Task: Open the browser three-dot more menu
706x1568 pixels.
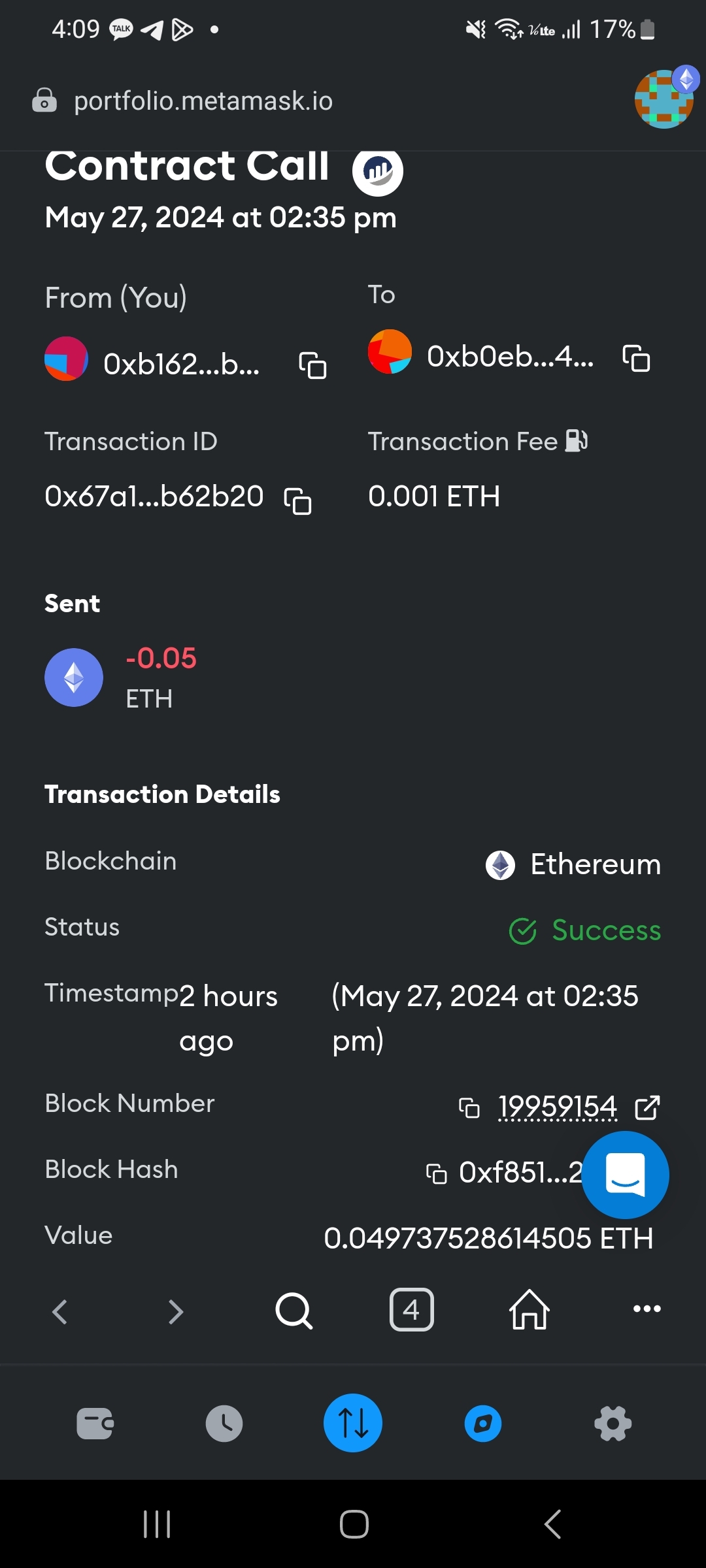Action: pyautogui.click(x=647, y=1309)
